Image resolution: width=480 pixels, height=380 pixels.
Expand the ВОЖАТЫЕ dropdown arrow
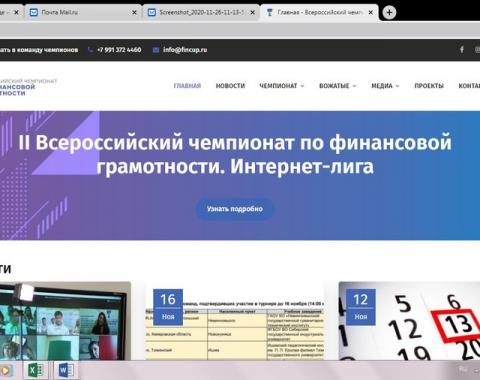coord(354,86)
